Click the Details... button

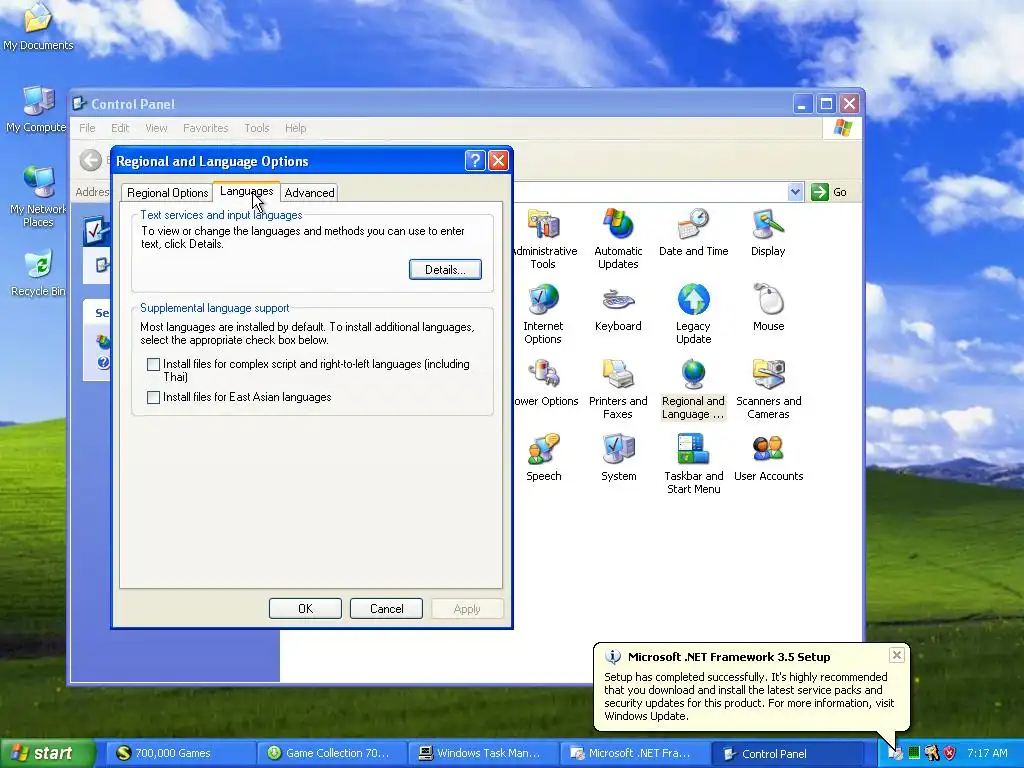445,270
